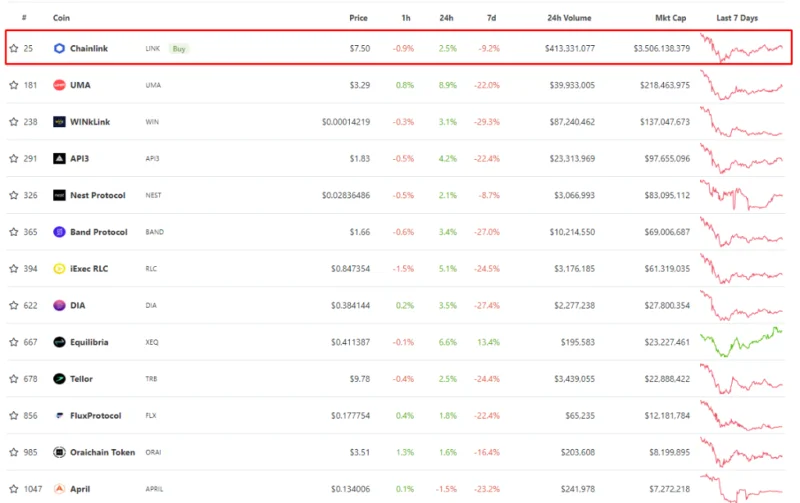Click Band Protocol 7d change -27.0%
Image resolution: width=800 pixels, height=503 pixels.
coord(487,232)
